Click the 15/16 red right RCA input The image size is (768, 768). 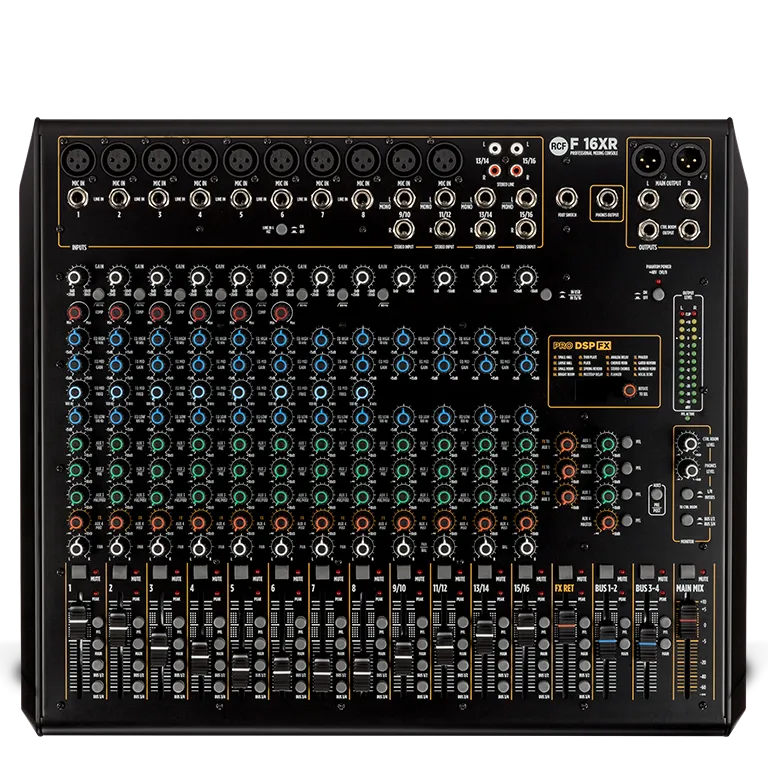click(516, 170)
